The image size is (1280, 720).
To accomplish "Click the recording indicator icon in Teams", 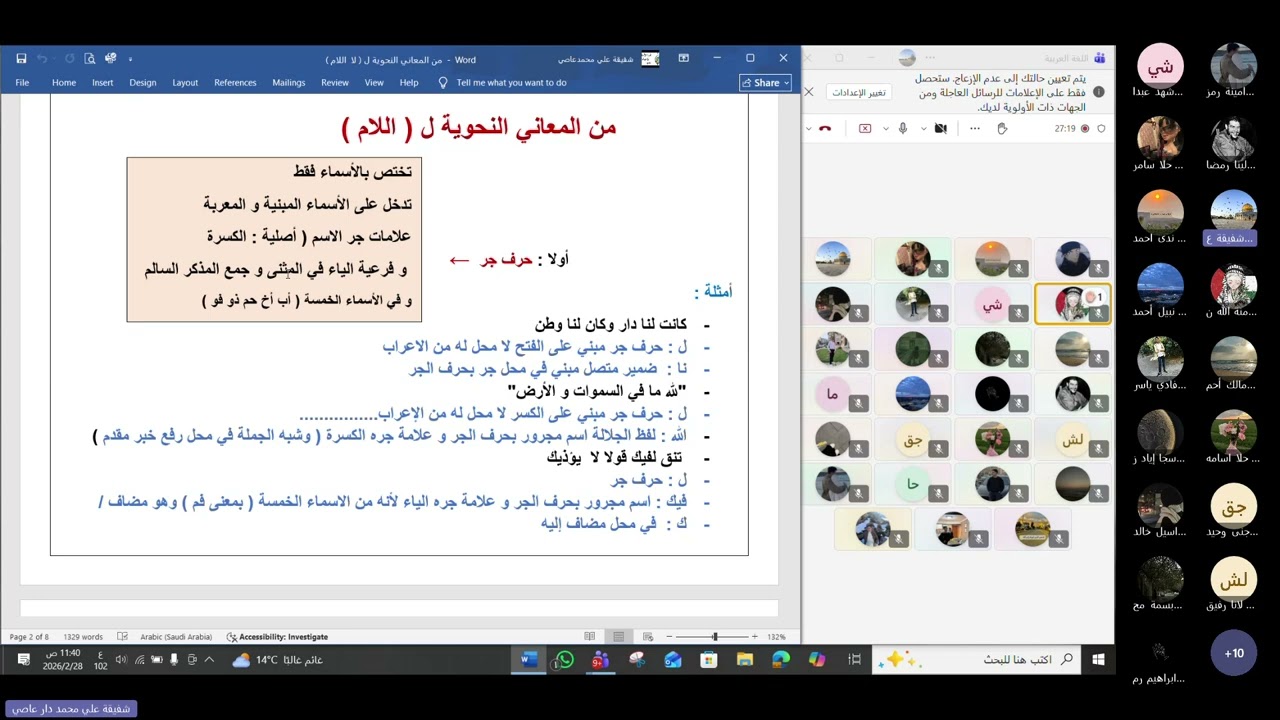I will coord(1085,128).
